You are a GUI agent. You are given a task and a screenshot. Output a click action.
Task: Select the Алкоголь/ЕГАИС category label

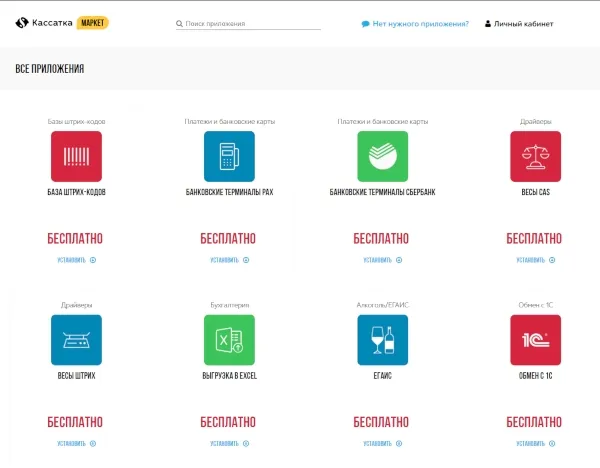tap(383, 305)
